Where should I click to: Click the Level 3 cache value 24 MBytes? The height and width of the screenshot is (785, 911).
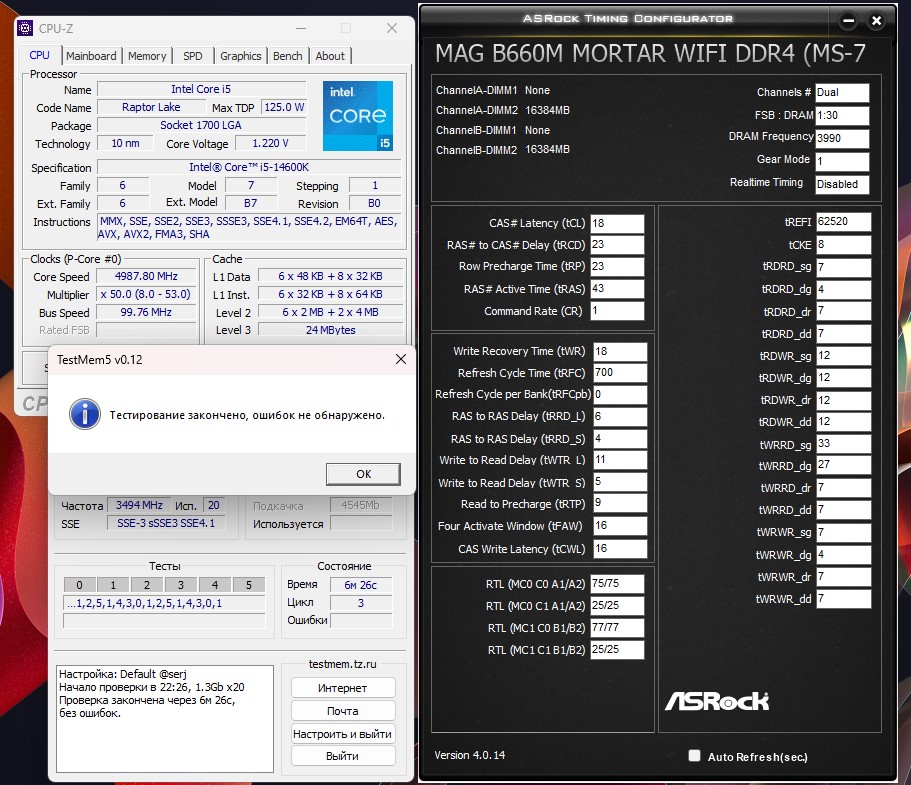coord(330,329)
